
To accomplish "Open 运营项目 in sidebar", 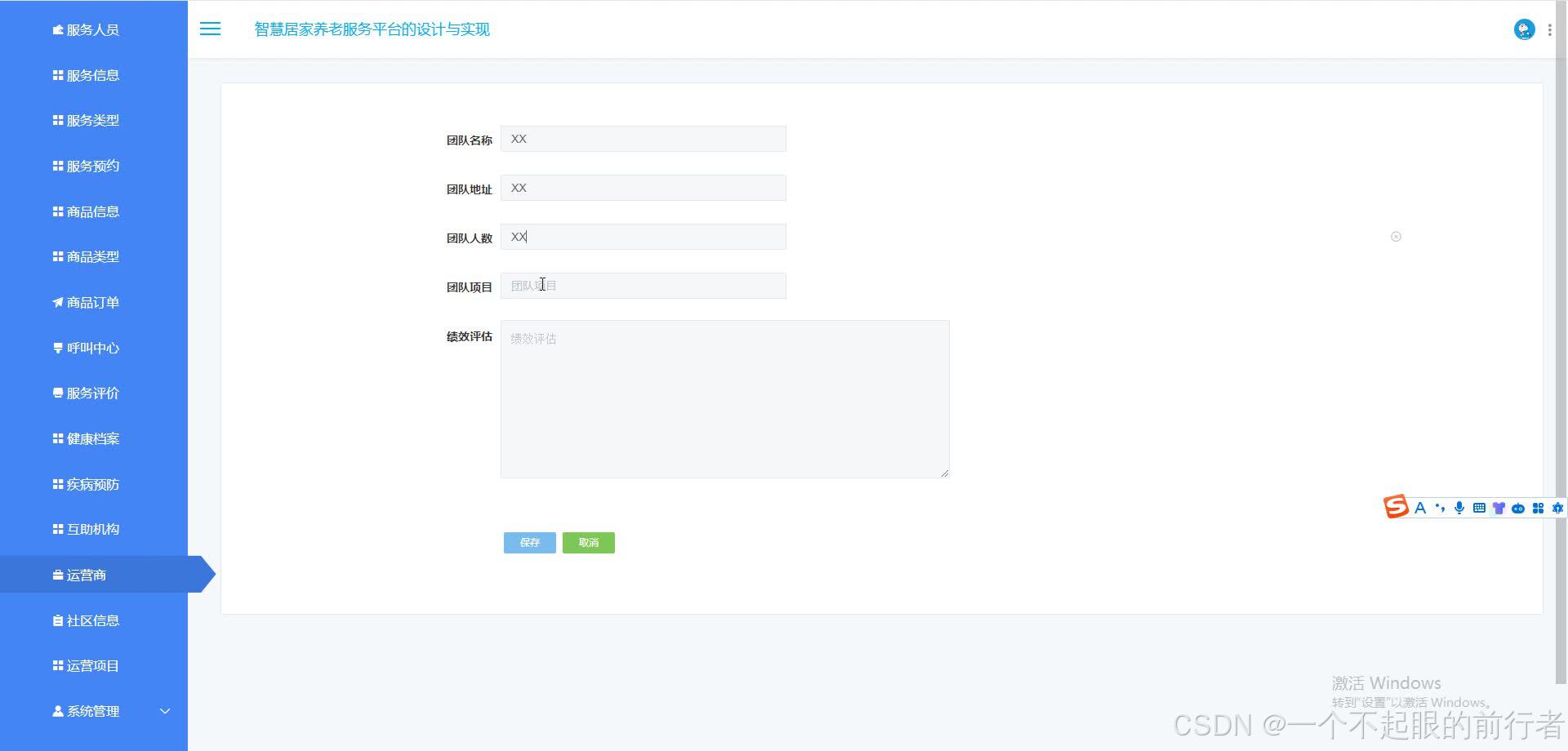I will tap(94, 665).
